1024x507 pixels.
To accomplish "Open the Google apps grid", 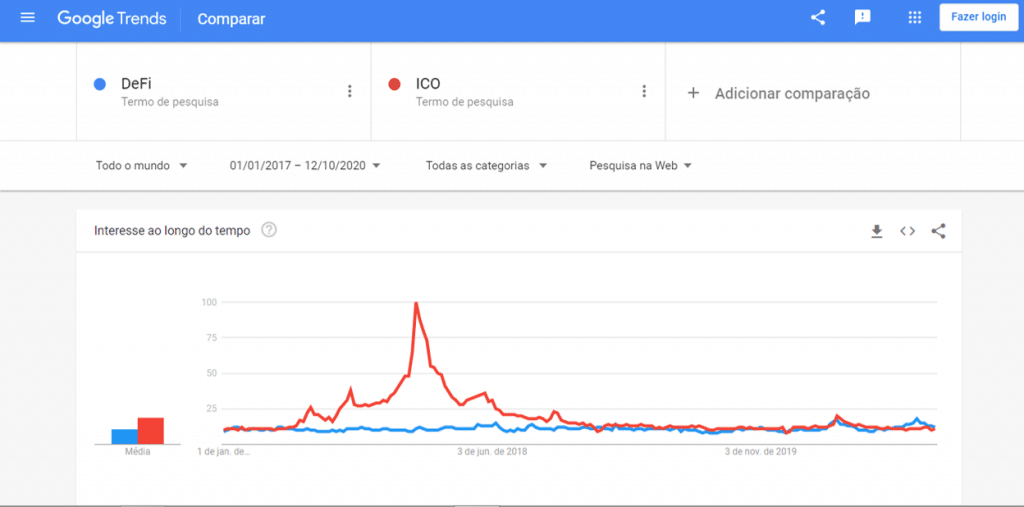I will point(915,18).
